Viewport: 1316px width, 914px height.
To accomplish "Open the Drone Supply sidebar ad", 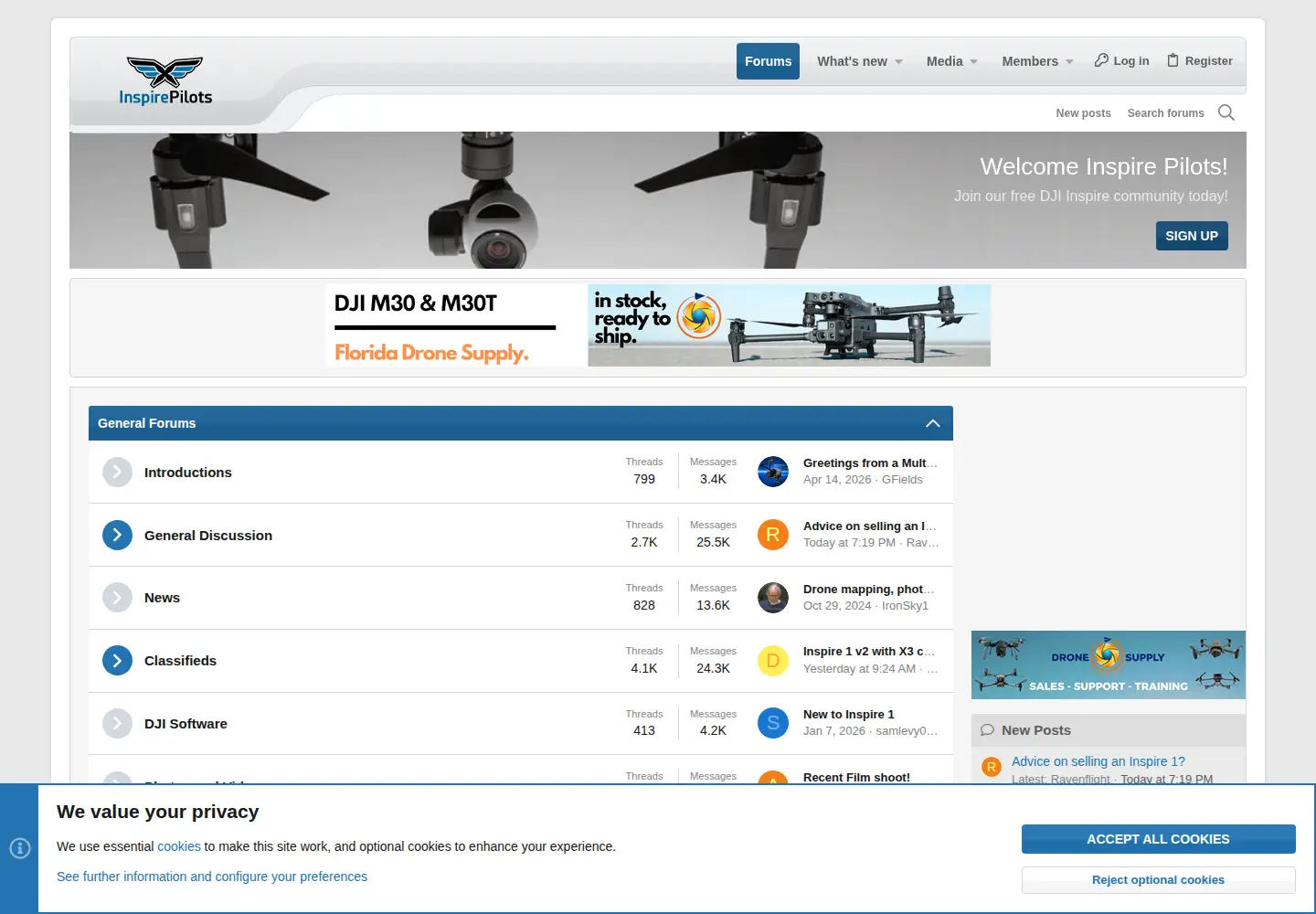I will (1109, 665).
